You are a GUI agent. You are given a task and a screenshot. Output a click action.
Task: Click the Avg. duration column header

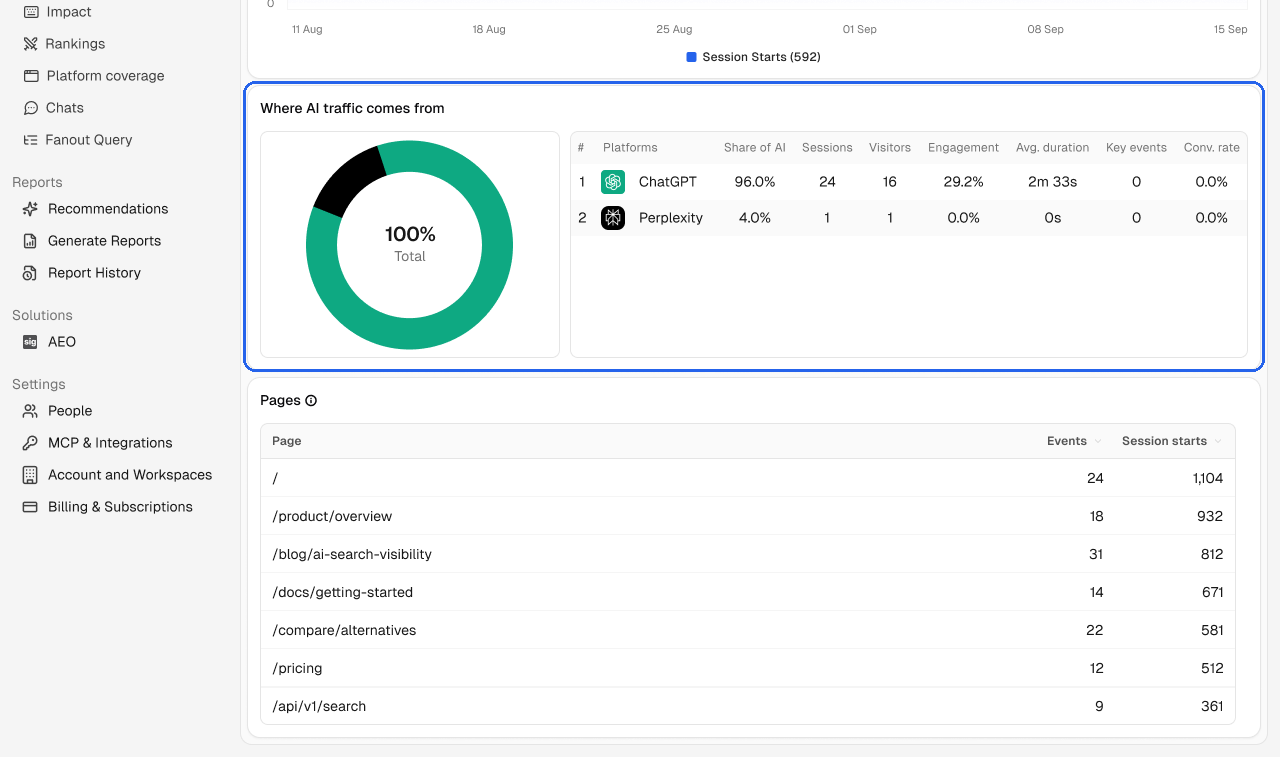click(1053, 148)
